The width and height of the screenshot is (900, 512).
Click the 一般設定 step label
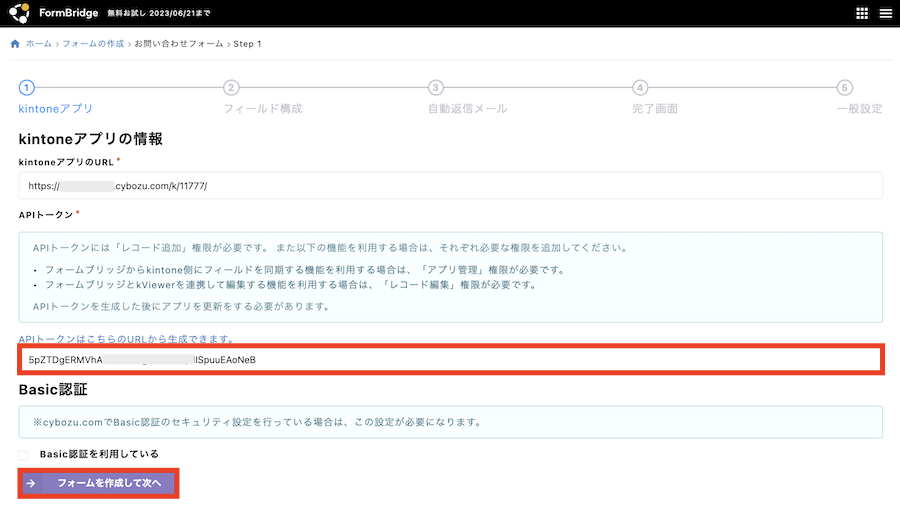(859, 108)
